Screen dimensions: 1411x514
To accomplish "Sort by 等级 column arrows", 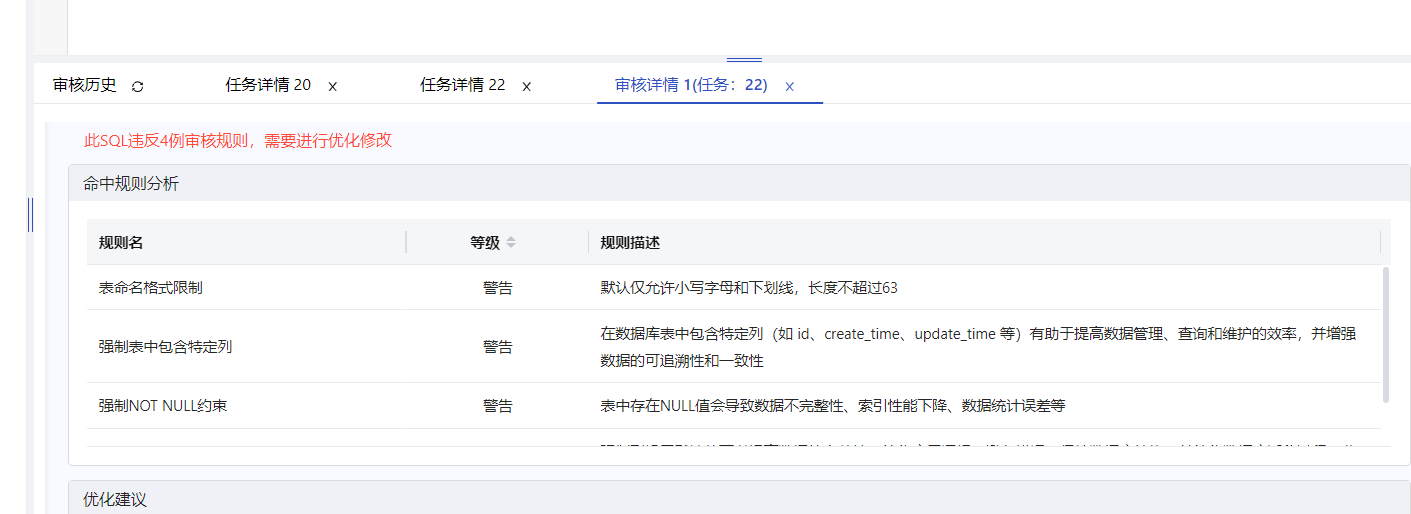I will pos(511,242).
